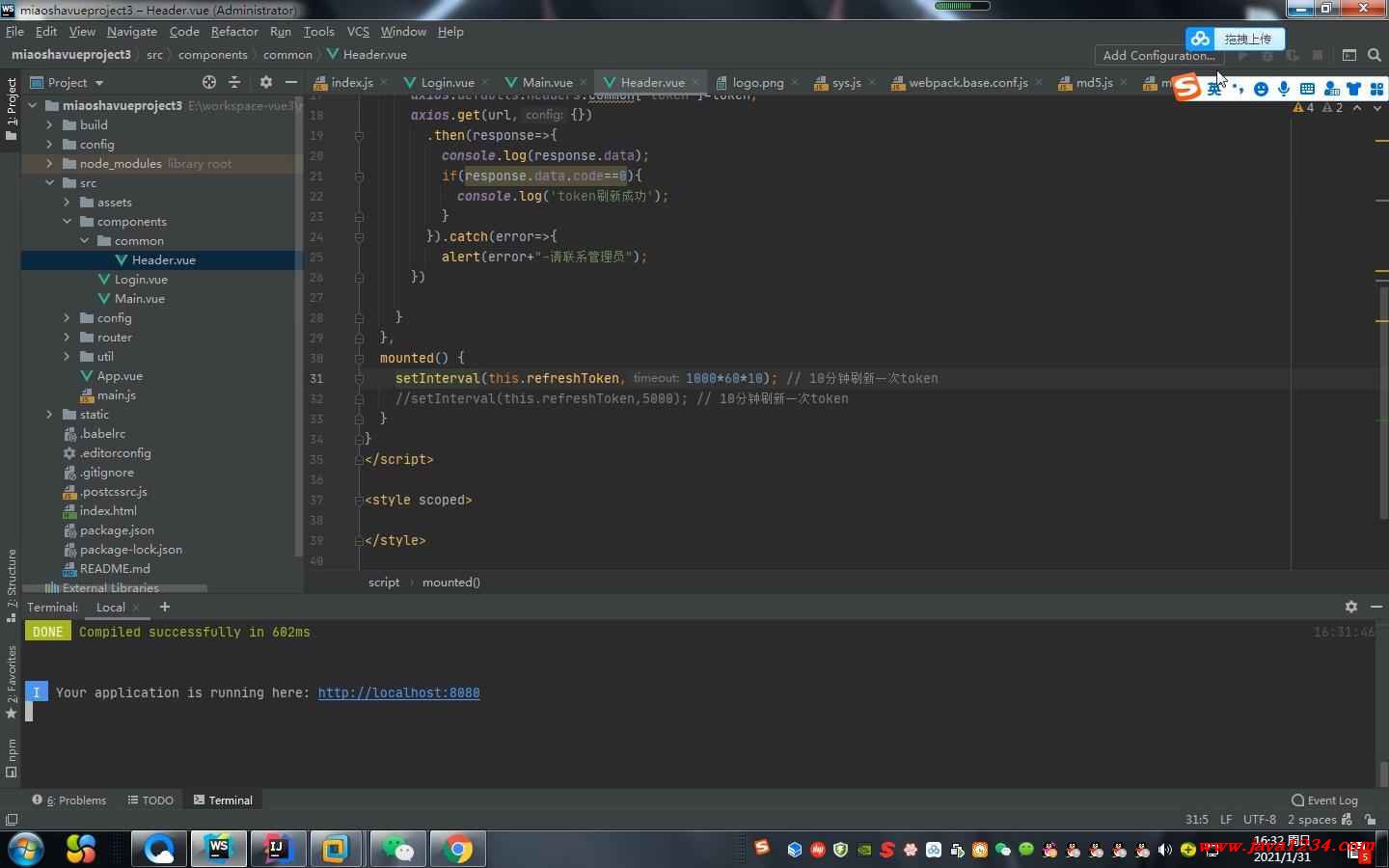Open the Refactor menu
1389x868 pixels.
click(234, 31)
